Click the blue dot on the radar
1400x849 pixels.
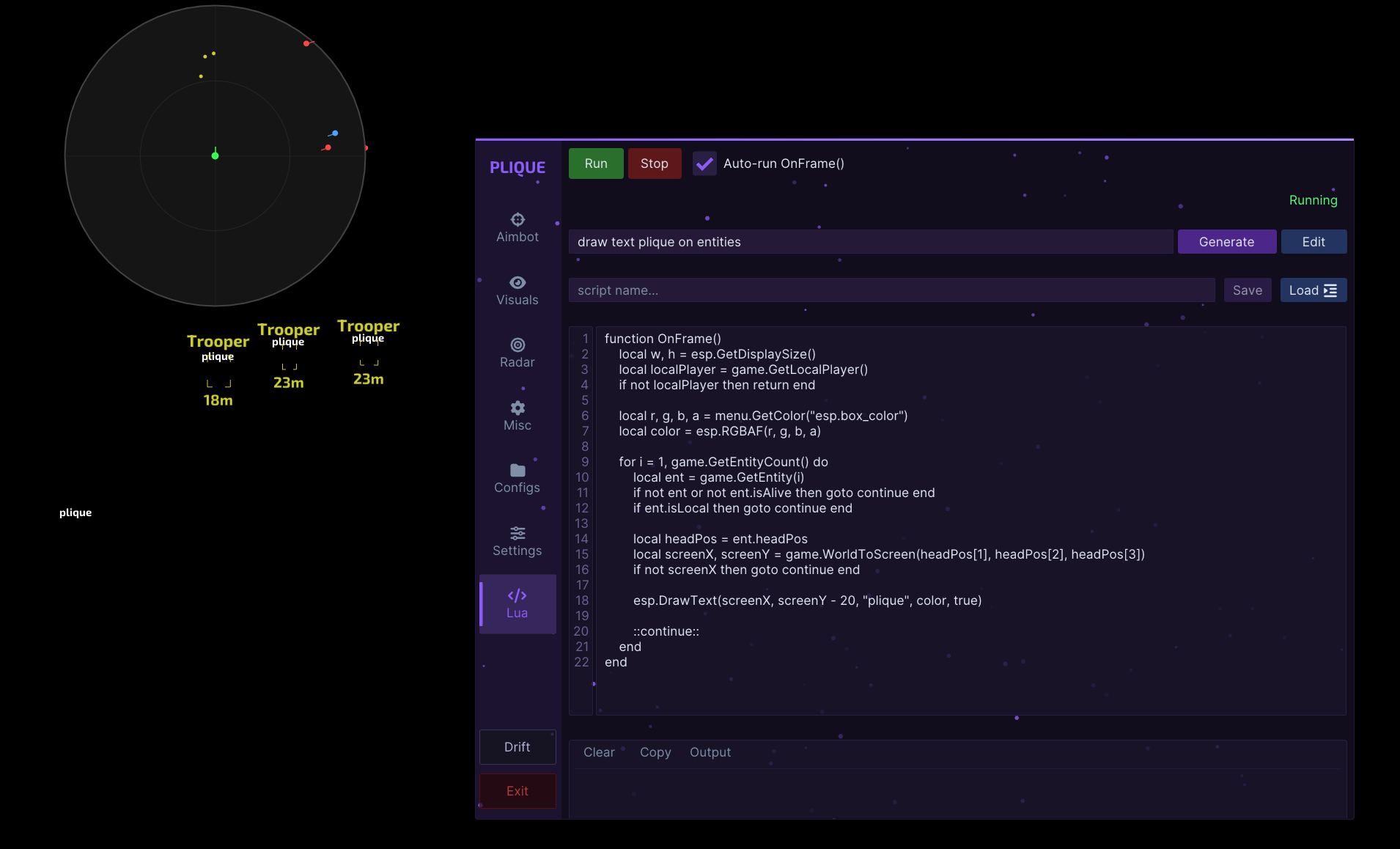pos(335,133)
